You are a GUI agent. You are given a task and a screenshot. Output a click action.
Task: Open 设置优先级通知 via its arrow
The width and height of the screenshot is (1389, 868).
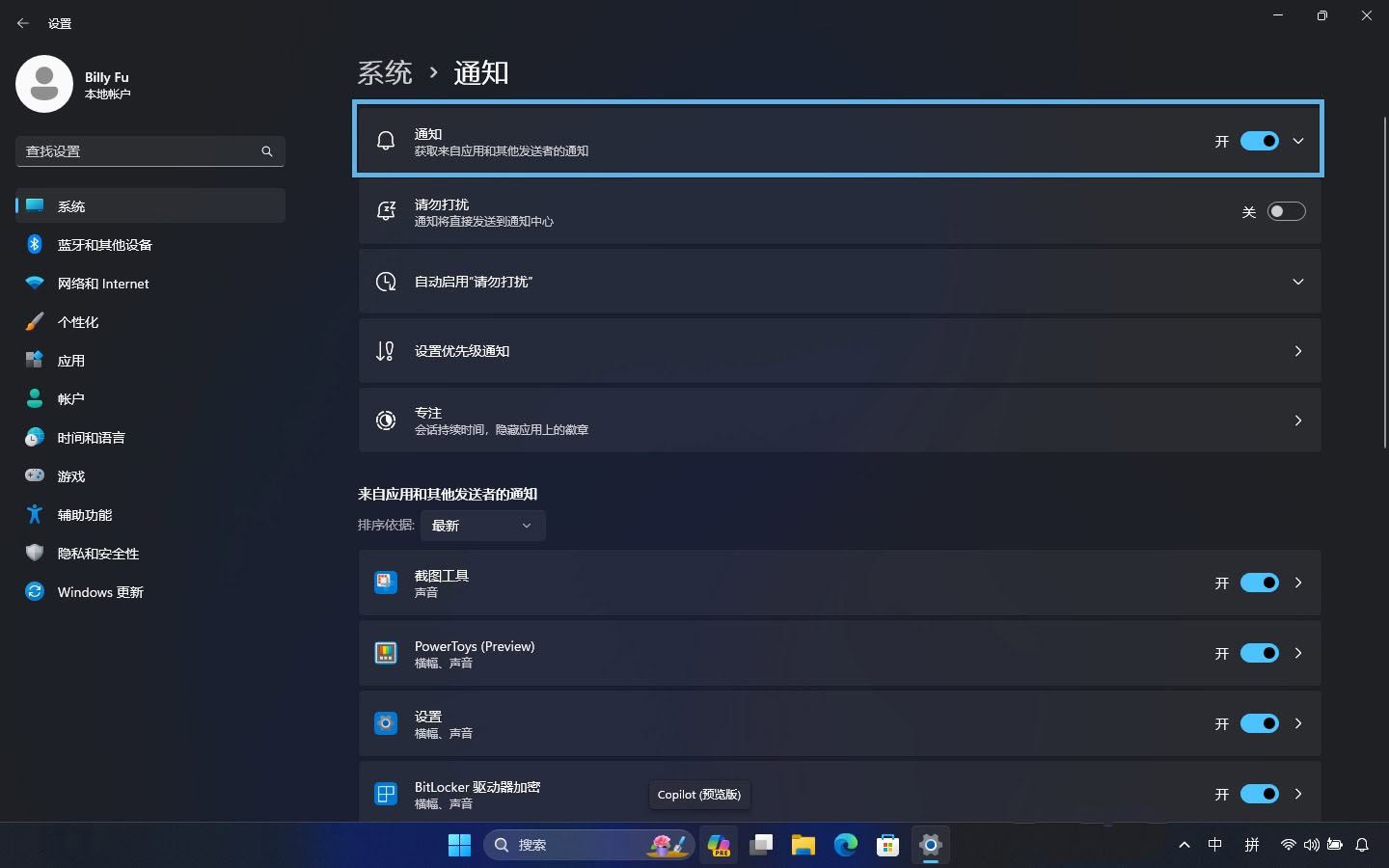(x=1298, y=351)
